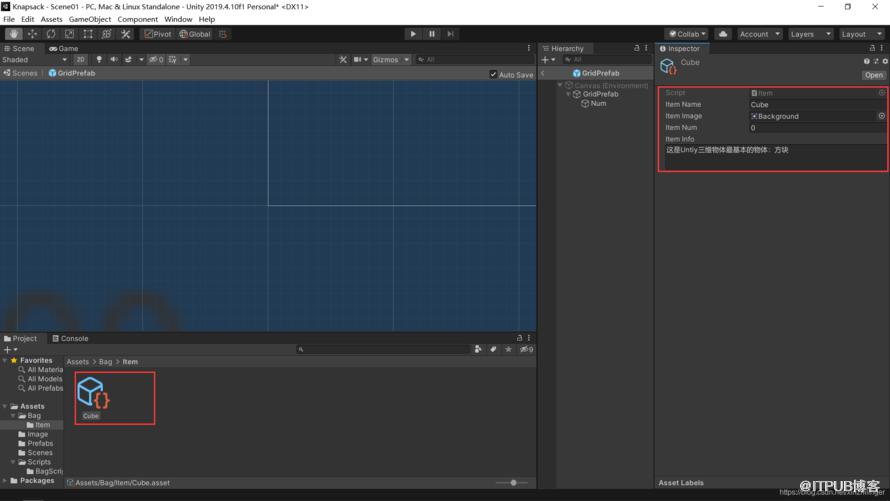Viewport: 890px width, 501px height.
Task: Select the Move tool
Action: [32, 34]
